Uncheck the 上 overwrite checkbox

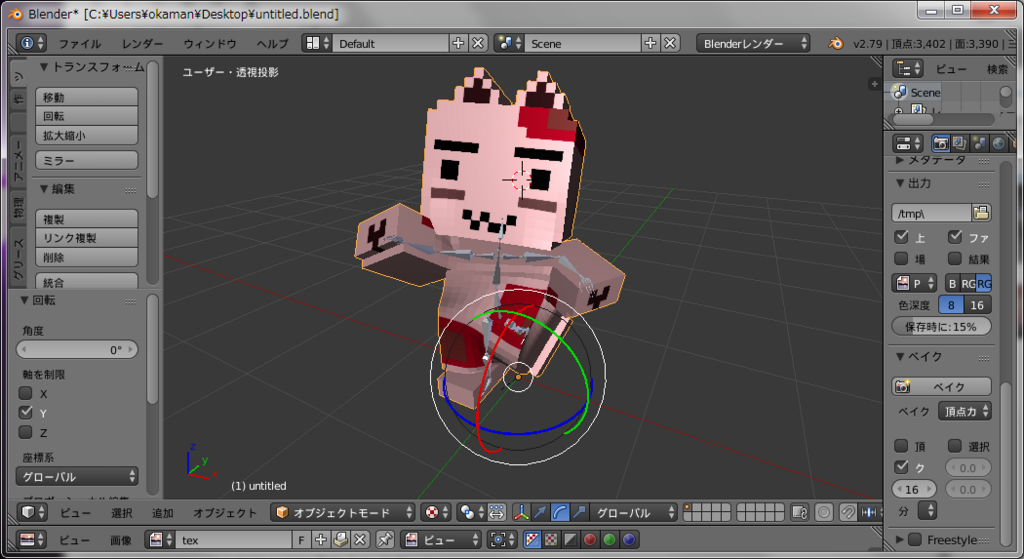tap(902, 236)
